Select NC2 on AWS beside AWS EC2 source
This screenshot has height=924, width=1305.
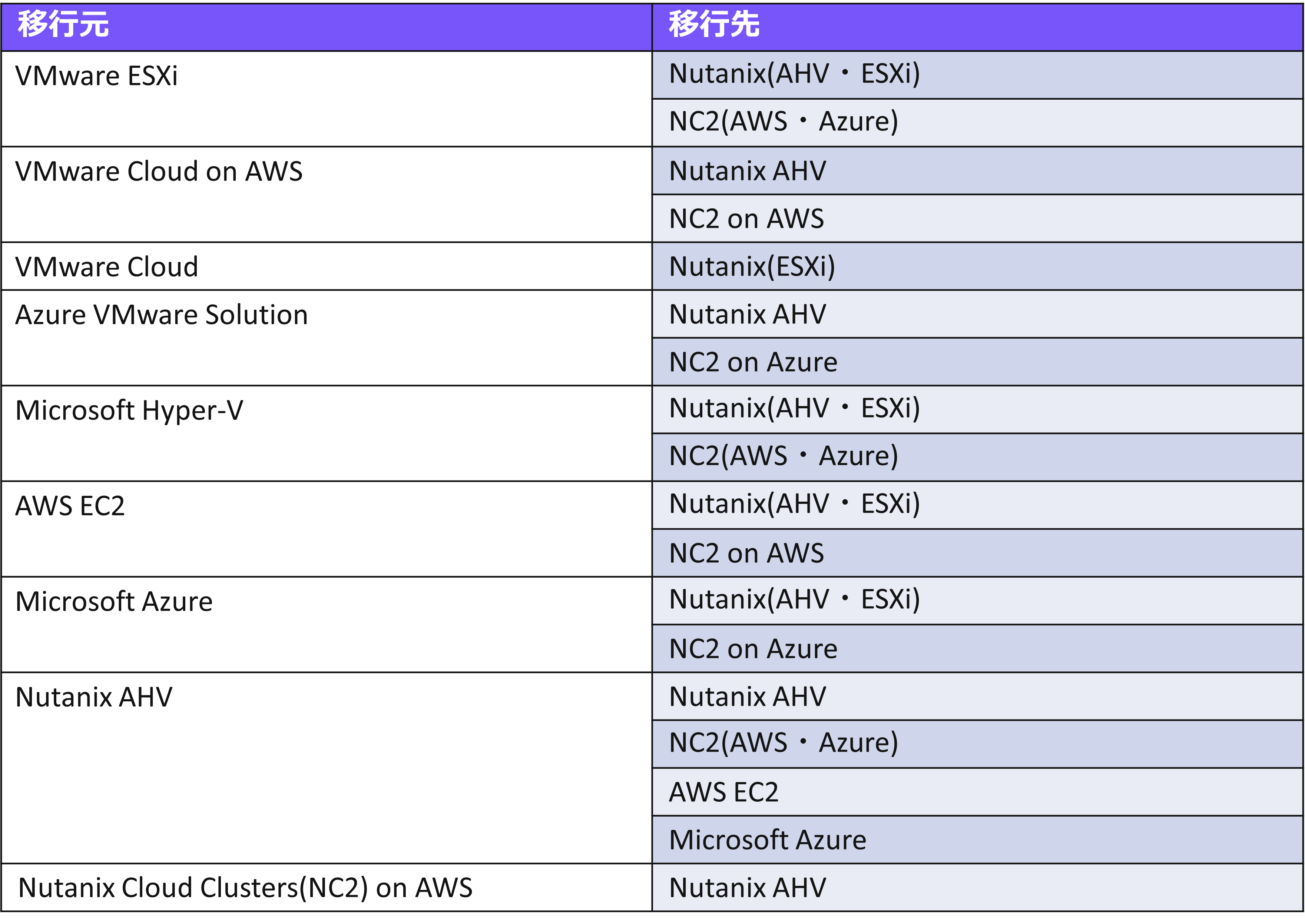pyautogui.click(x=746, y=554)
